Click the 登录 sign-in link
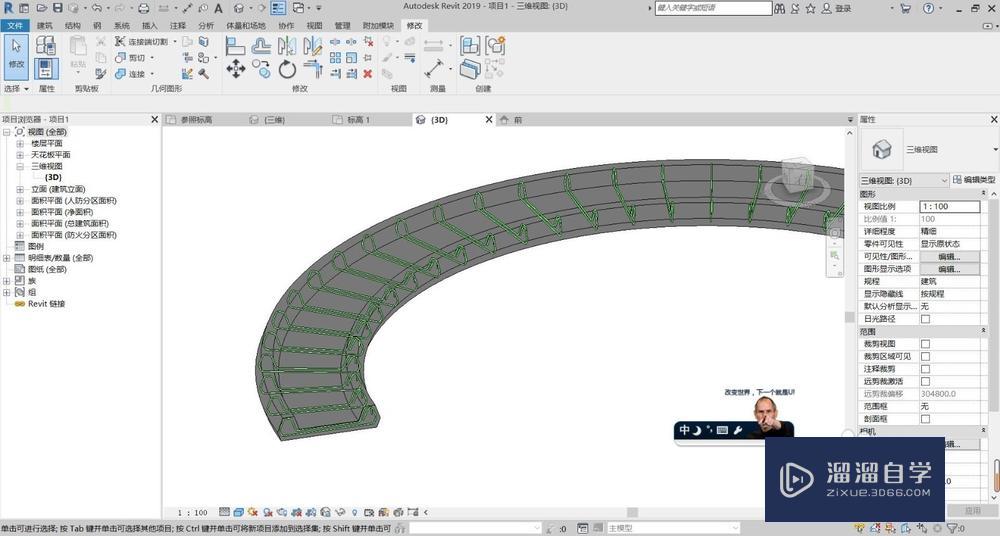 [843, 8]
